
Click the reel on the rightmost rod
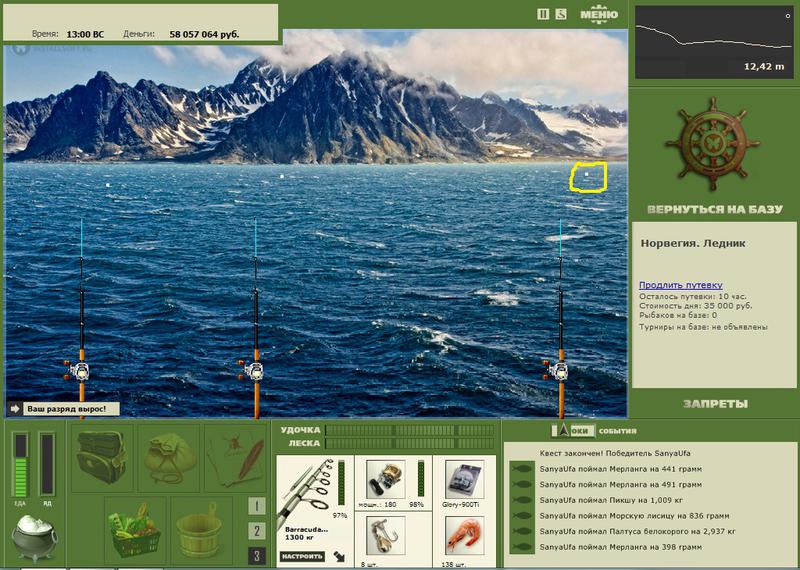pyautogui.click(x=557, y=370)
